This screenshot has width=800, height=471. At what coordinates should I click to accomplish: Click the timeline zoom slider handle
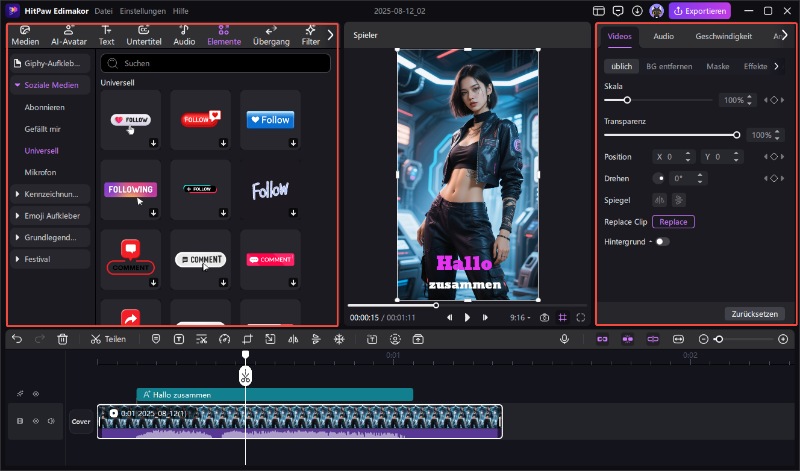(718, 339)
